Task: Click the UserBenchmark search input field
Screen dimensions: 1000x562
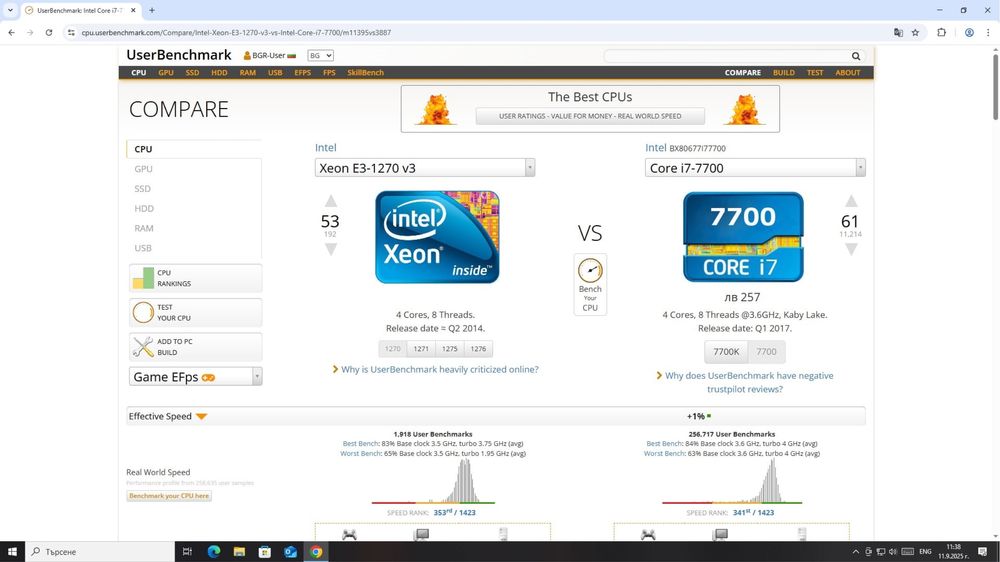Action: pyautogui.click(x=727, y=56)
